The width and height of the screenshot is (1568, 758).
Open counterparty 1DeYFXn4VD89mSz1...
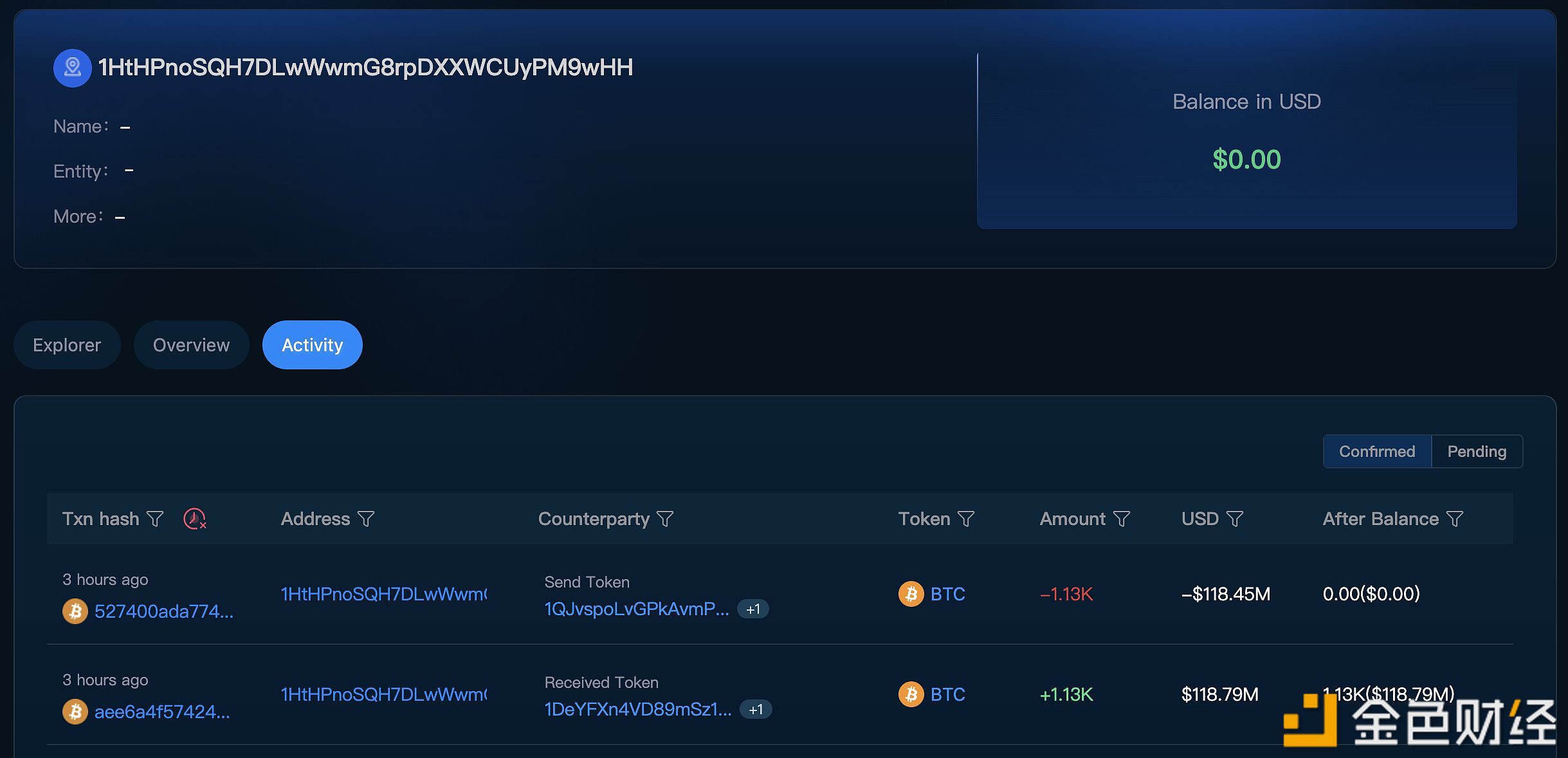point(638,709)
